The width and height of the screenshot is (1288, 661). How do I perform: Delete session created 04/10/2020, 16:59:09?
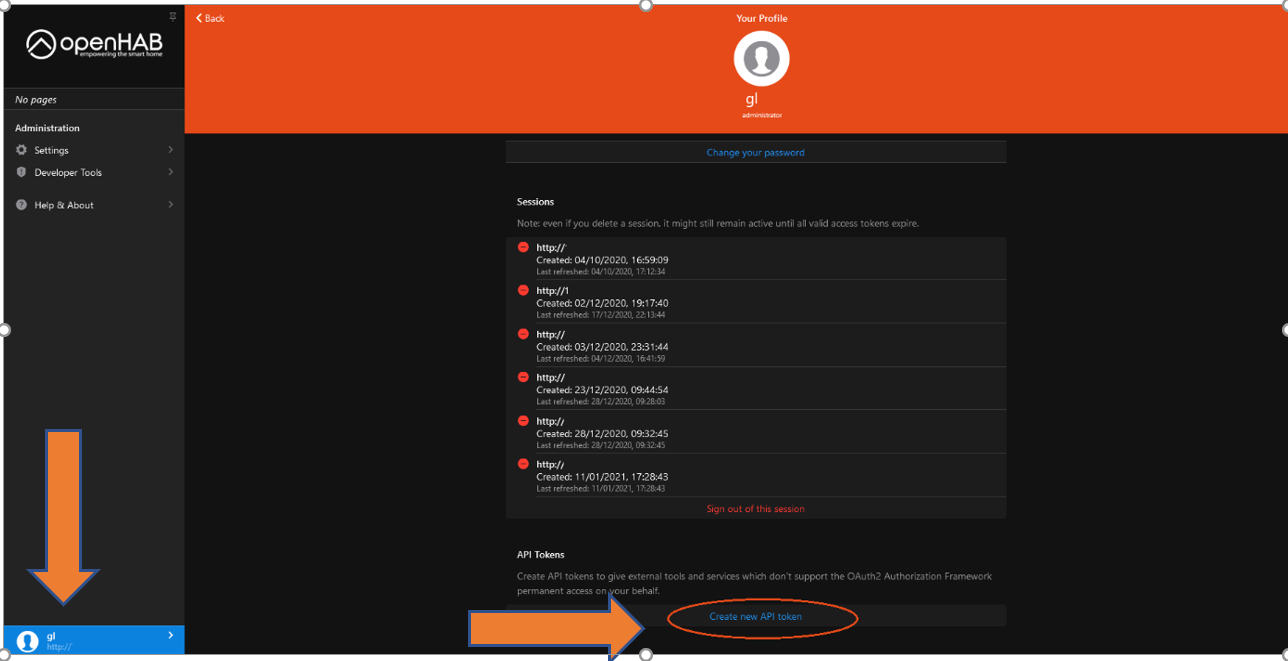[x=523, y=247]
